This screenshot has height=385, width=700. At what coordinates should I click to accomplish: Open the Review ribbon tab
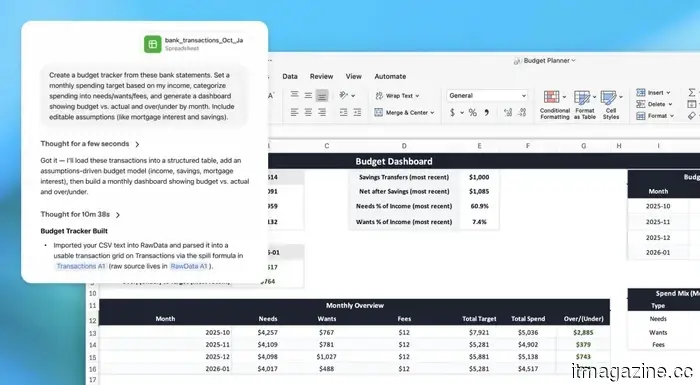click(x=321, y=76)
